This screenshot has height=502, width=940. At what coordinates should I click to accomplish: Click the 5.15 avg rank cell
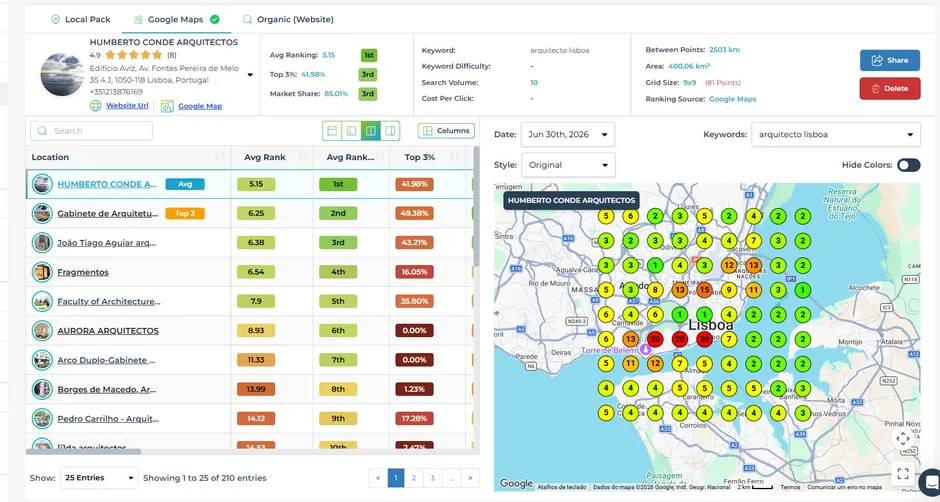[x=256, y=184]
